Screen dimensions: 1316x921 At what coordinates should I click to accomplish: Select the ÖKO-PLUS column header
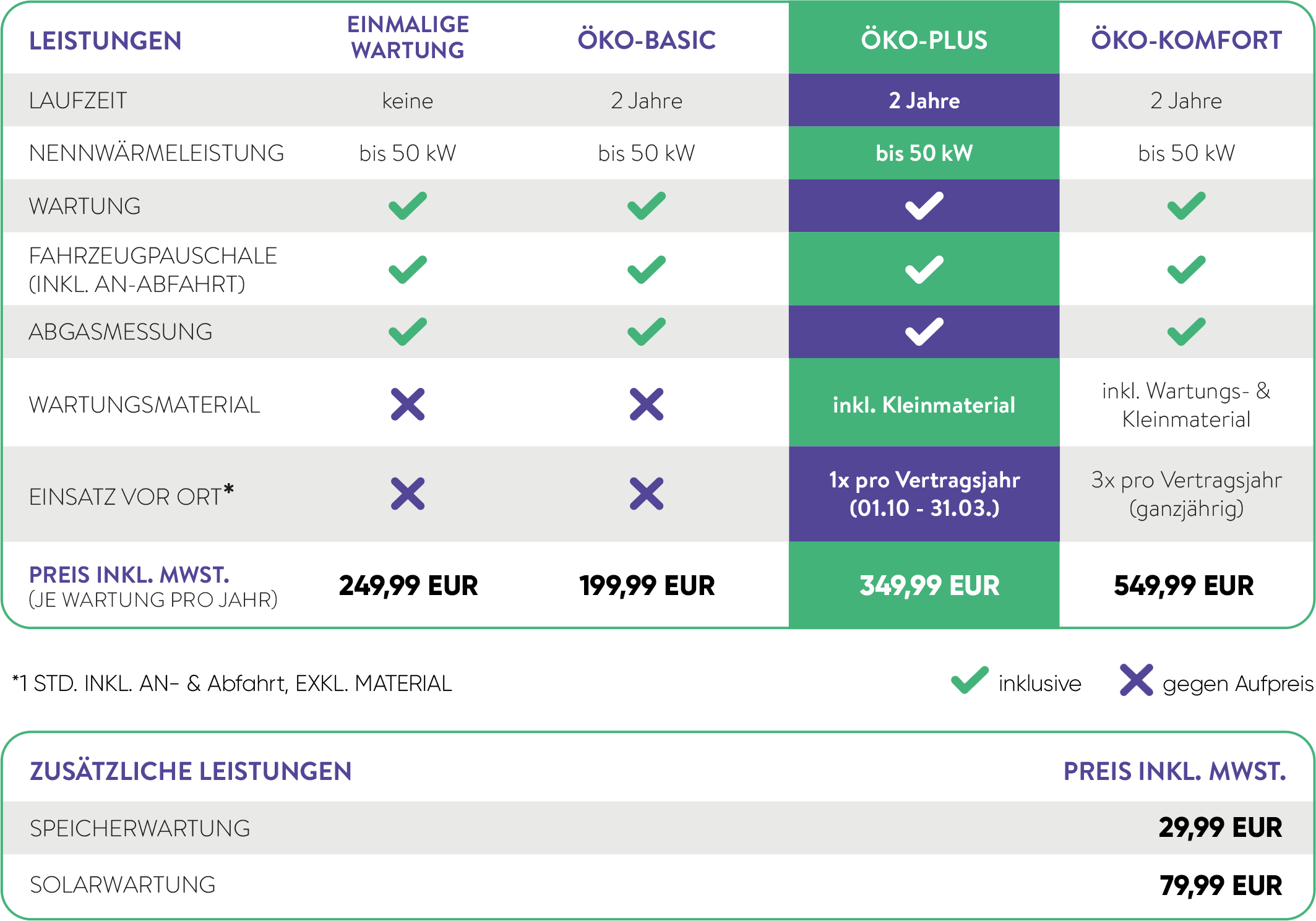924,40
